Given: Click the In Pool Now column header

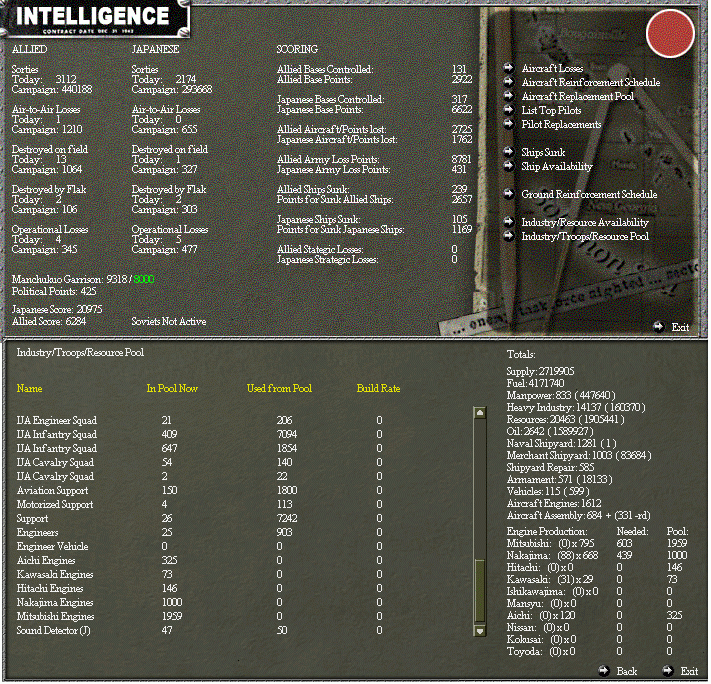Looking at the screenshot, I should click(172, 388).
